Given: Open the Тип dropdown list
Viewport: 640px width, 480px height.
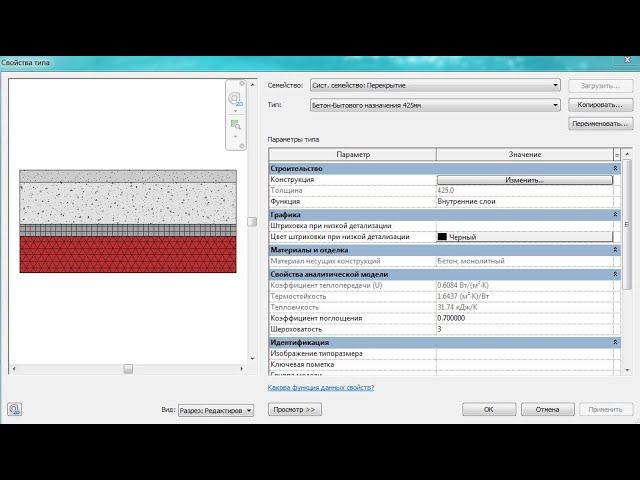Looking at the screenshot, I should tap(435, 105).
